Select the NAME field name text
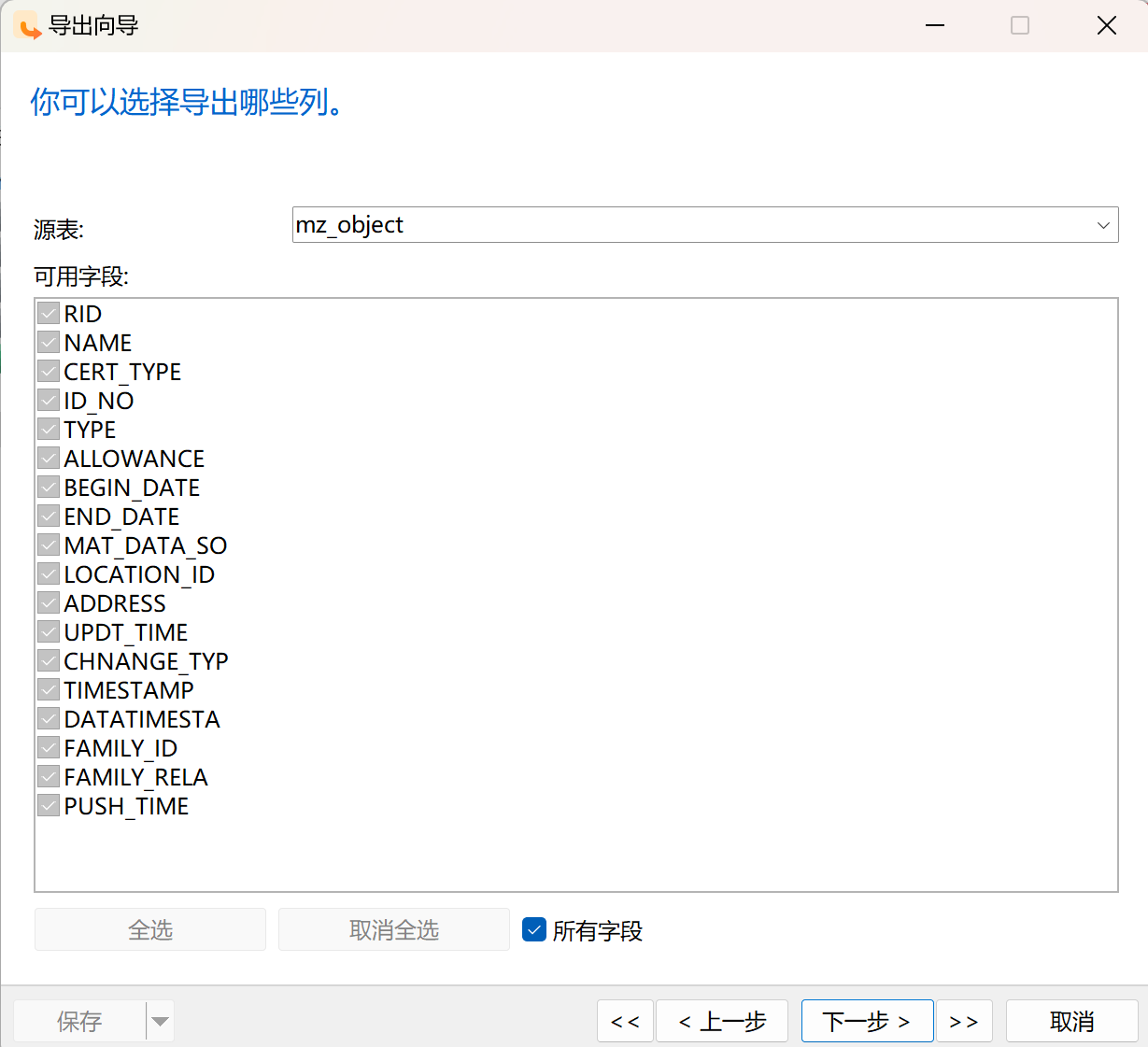 (x=98, y=343)
